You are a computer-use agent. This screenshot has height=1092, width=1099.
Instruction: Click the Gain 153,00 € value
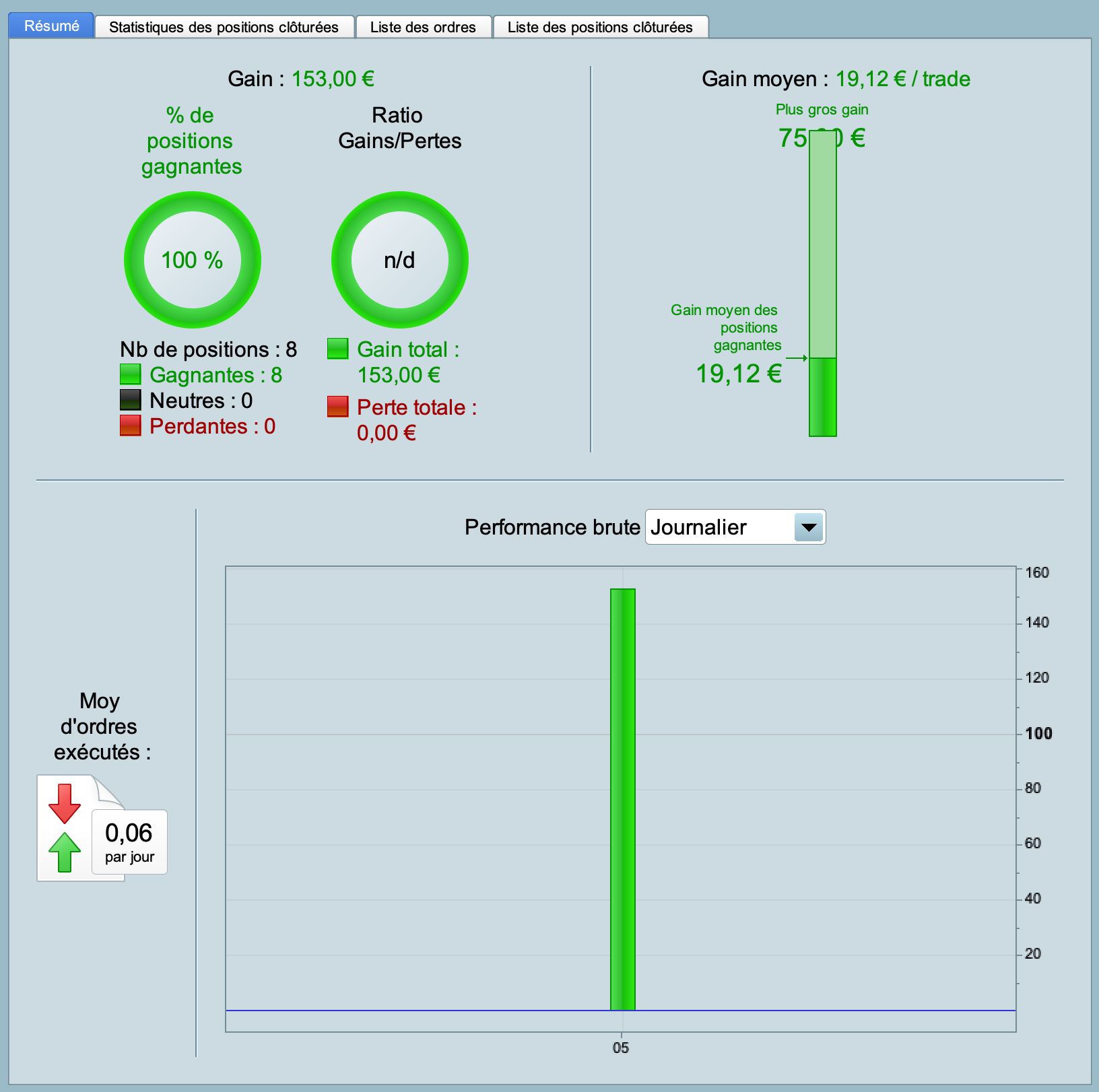[x=333, y=79]
